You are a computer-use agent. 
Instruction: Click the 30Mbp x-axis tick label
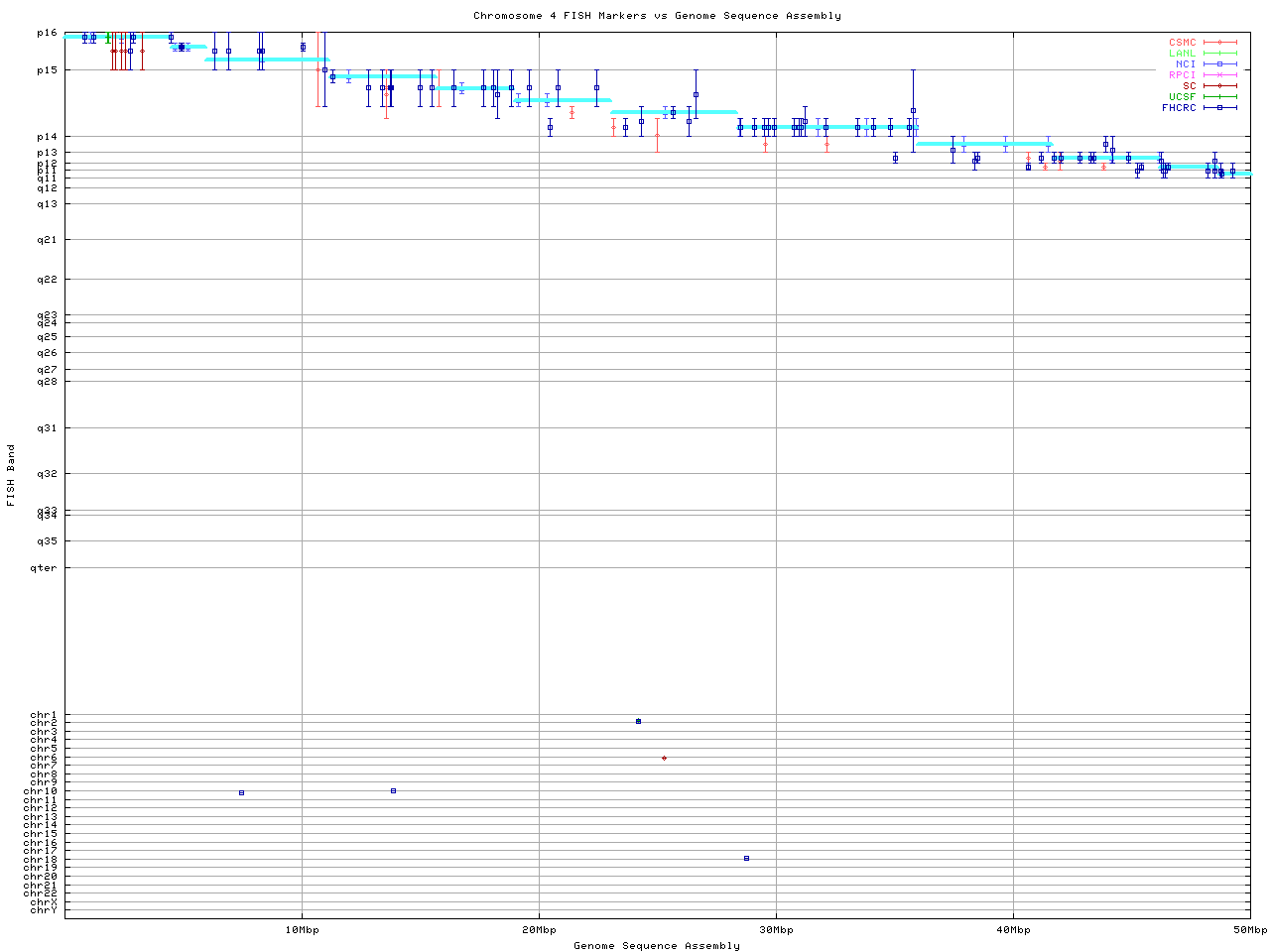[x=776, y=930]
